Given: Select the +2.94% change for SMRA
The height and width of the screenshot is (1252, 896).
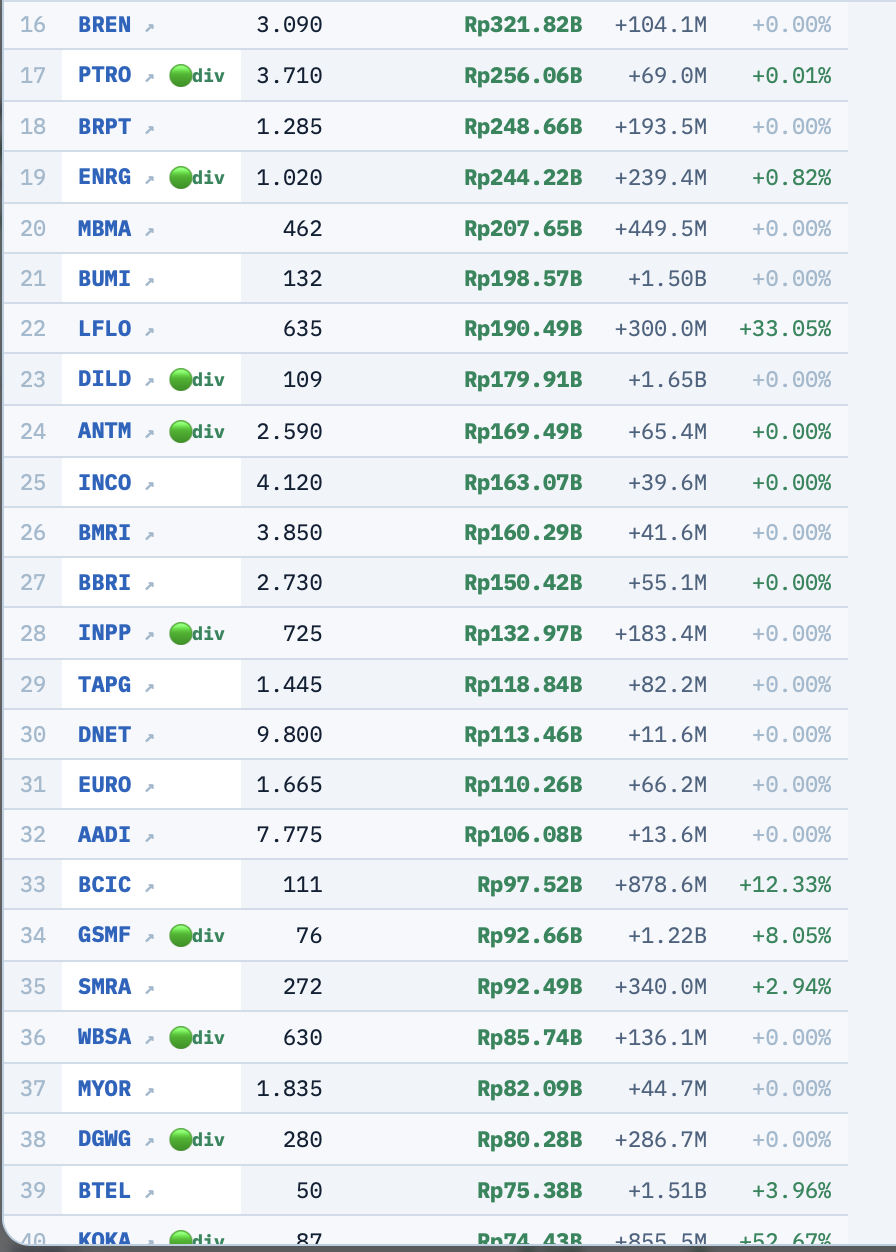Looking at the screenshot, I should [791, 987].
